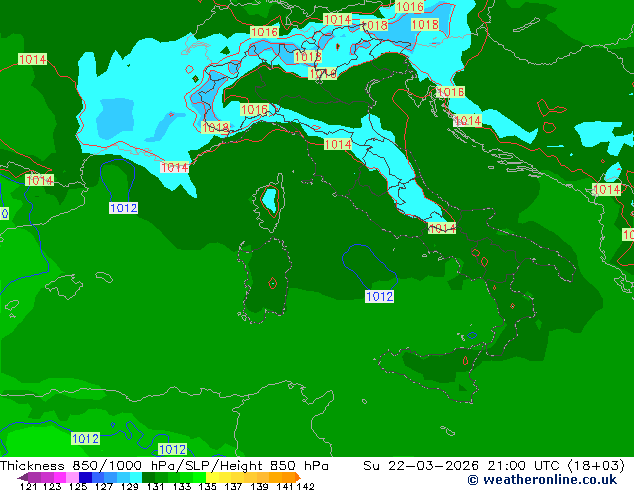This screenshot has width=634, height=490.
Task: Click legend value '139'
Action: (x=259, y=486)
